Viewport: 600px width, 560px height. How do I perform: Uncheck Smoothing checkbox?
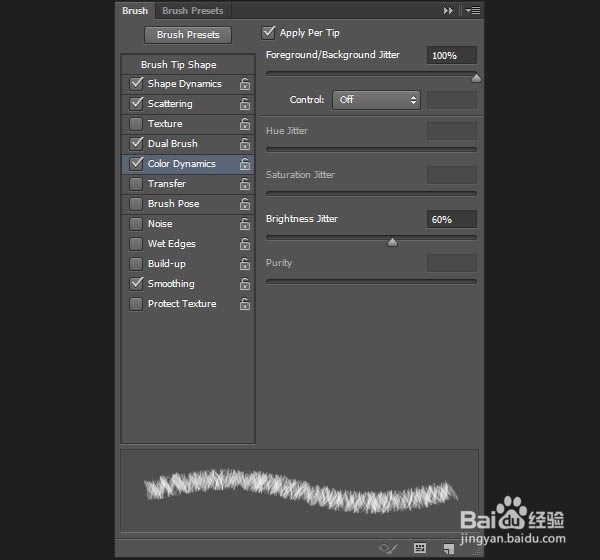(x=136, y=284)
